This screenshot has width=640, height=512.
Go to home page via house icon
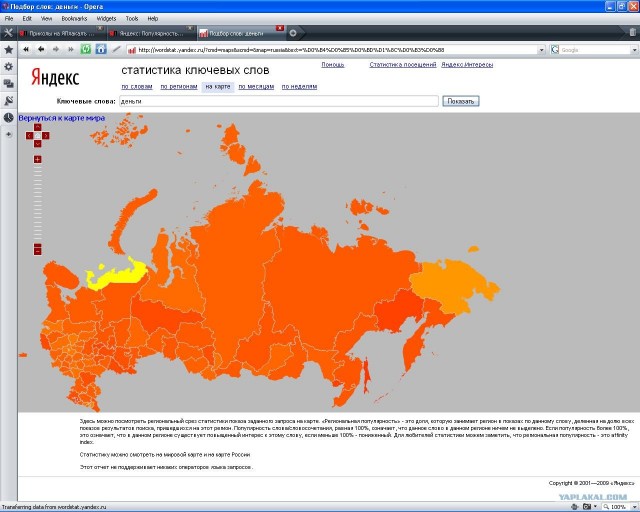[101, 49]
